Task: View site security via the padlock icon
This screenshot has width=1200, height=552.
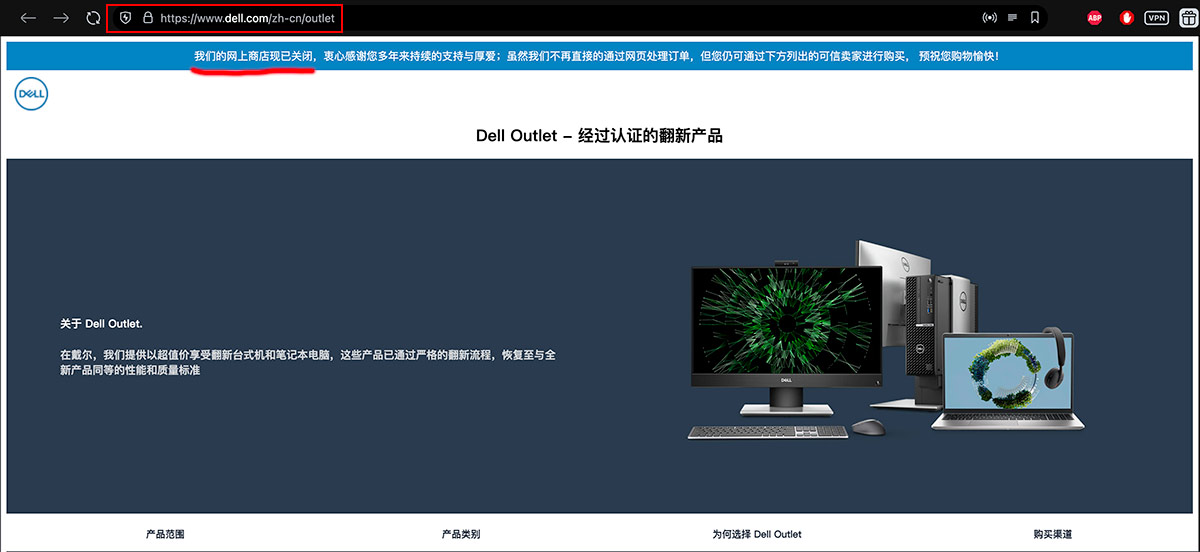Action: [x=148, y=18]
